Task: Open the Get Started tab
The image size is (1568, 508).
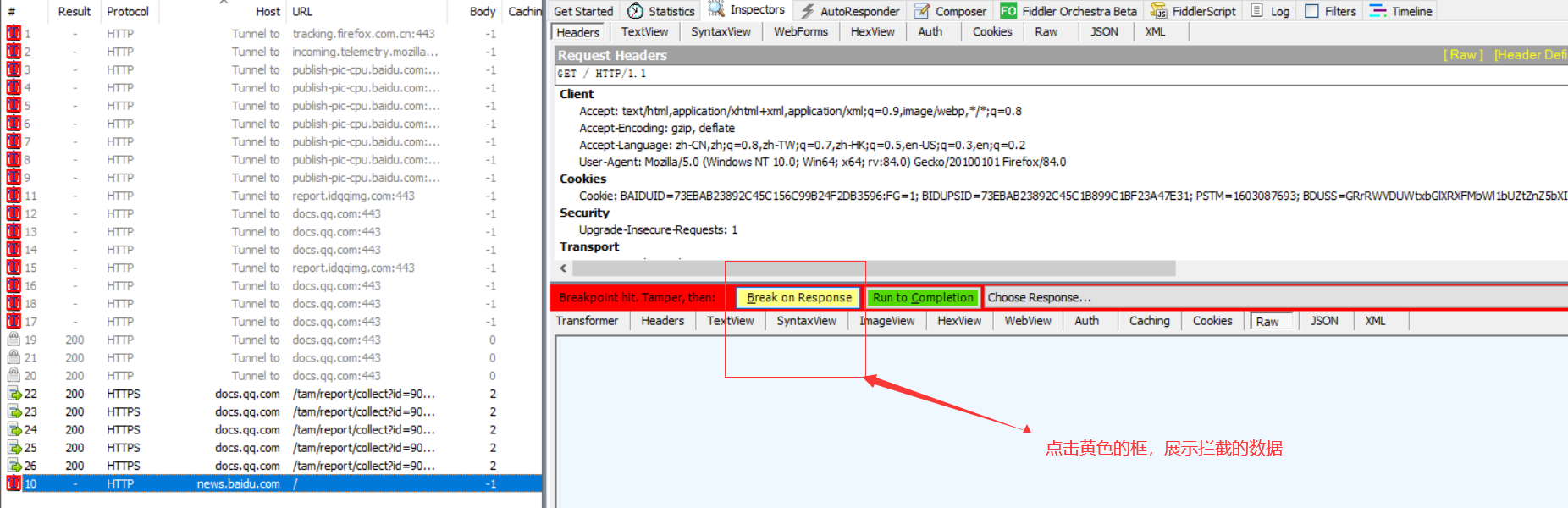Action: 583,11
